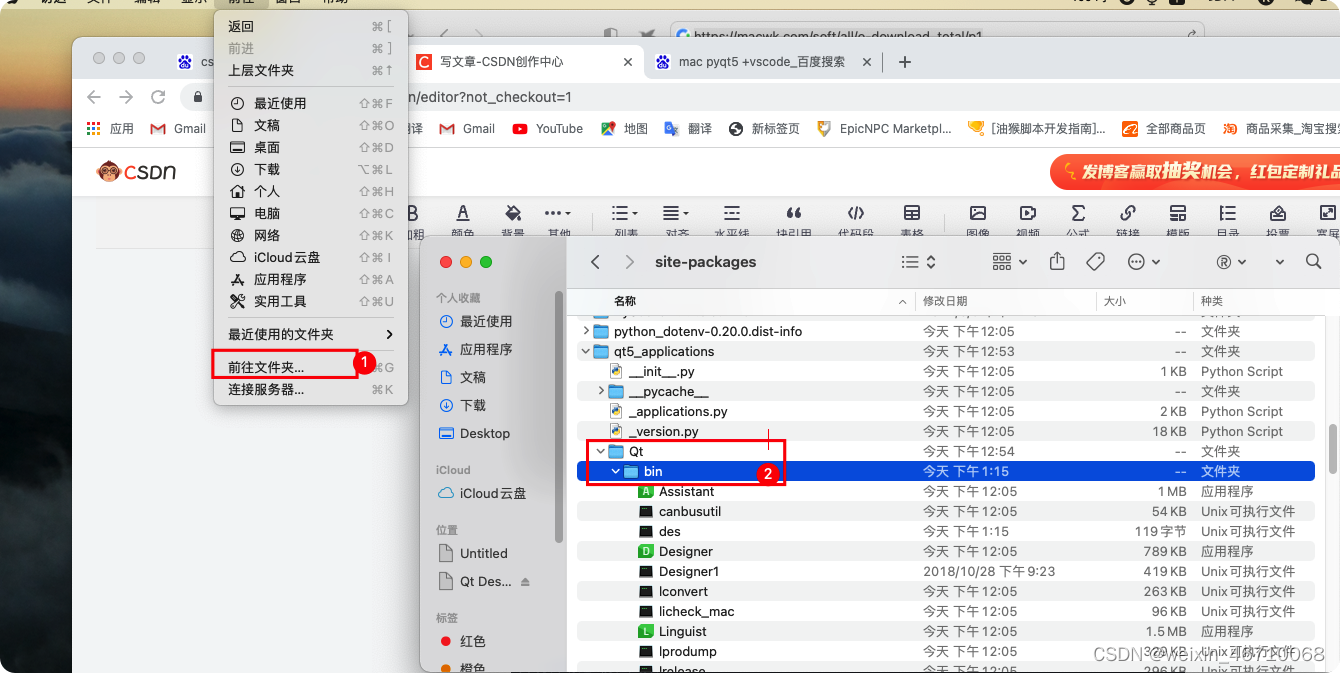Viewport: 1340px width, 673px height.
Task: Insert an image using the 图像 toolbar icon
Action: (x=977, y=215)
